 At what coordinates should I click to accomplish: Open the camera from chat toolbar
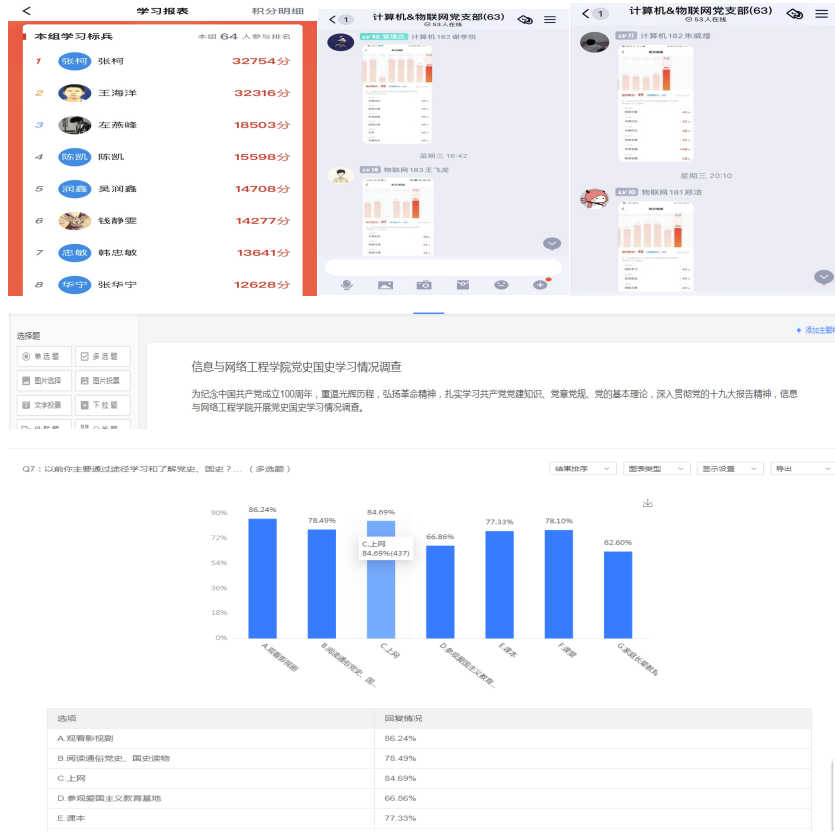pos(424,285)
